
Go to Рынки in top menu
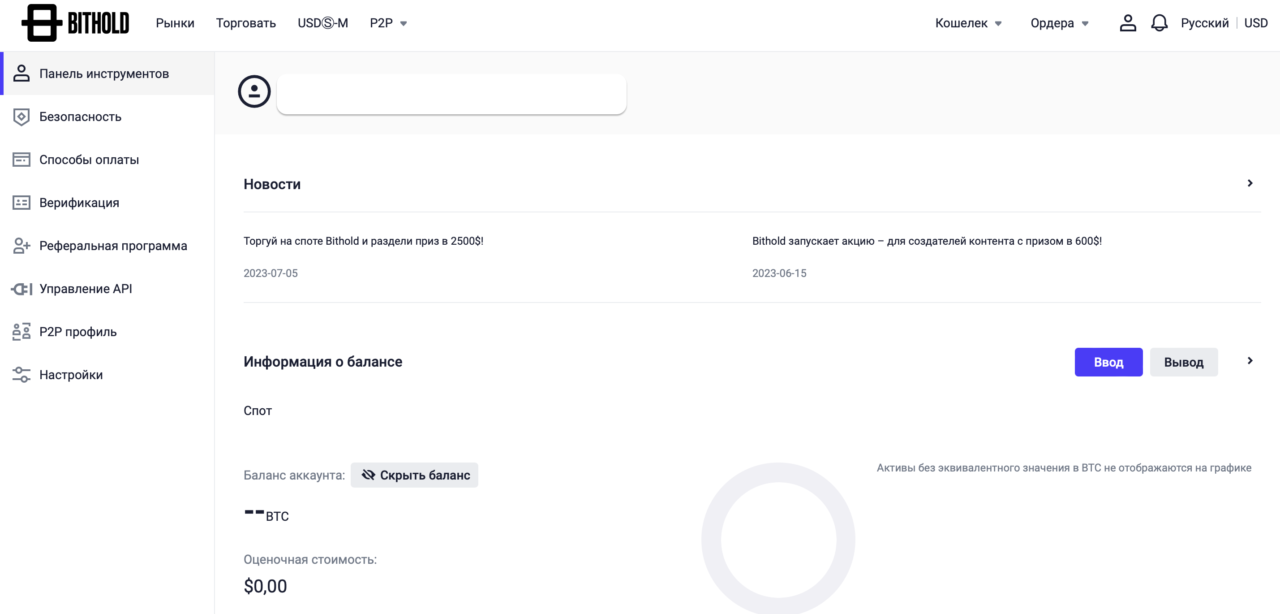click(175, 23)
